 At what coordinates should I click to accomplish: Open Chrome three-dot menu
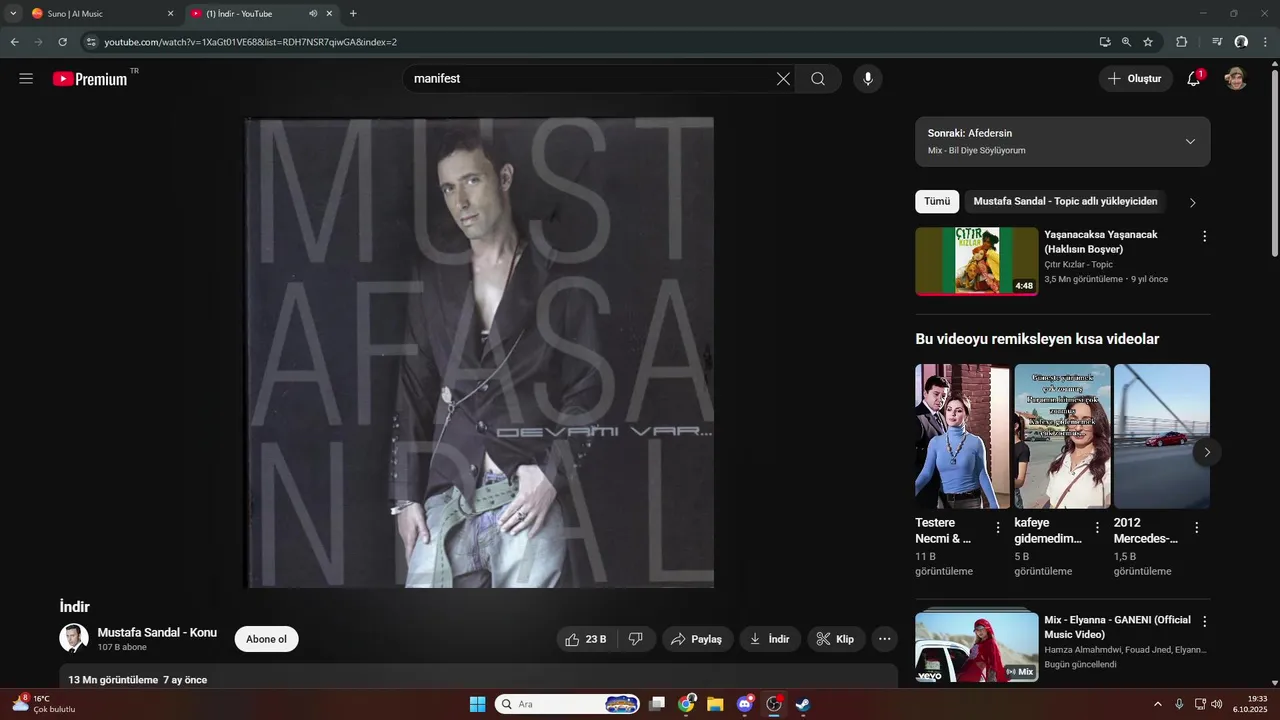click(1265, 42)
